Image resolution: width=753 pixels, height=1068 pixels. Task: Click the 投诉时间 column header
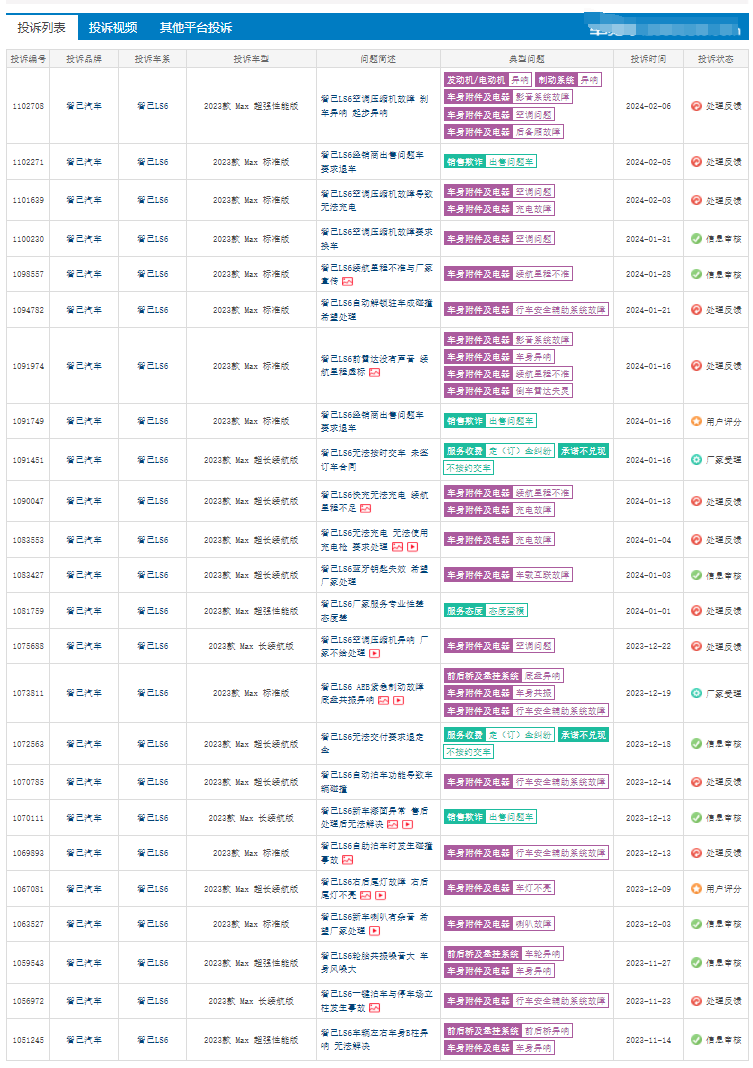coord(648,59)
